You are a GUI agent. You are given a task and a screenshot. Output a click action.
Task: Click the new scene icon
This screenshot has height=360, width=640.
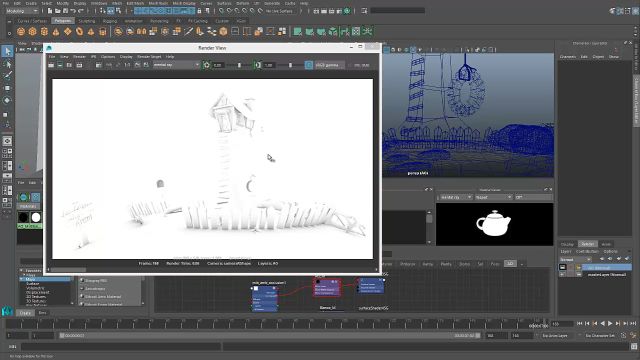49,11
